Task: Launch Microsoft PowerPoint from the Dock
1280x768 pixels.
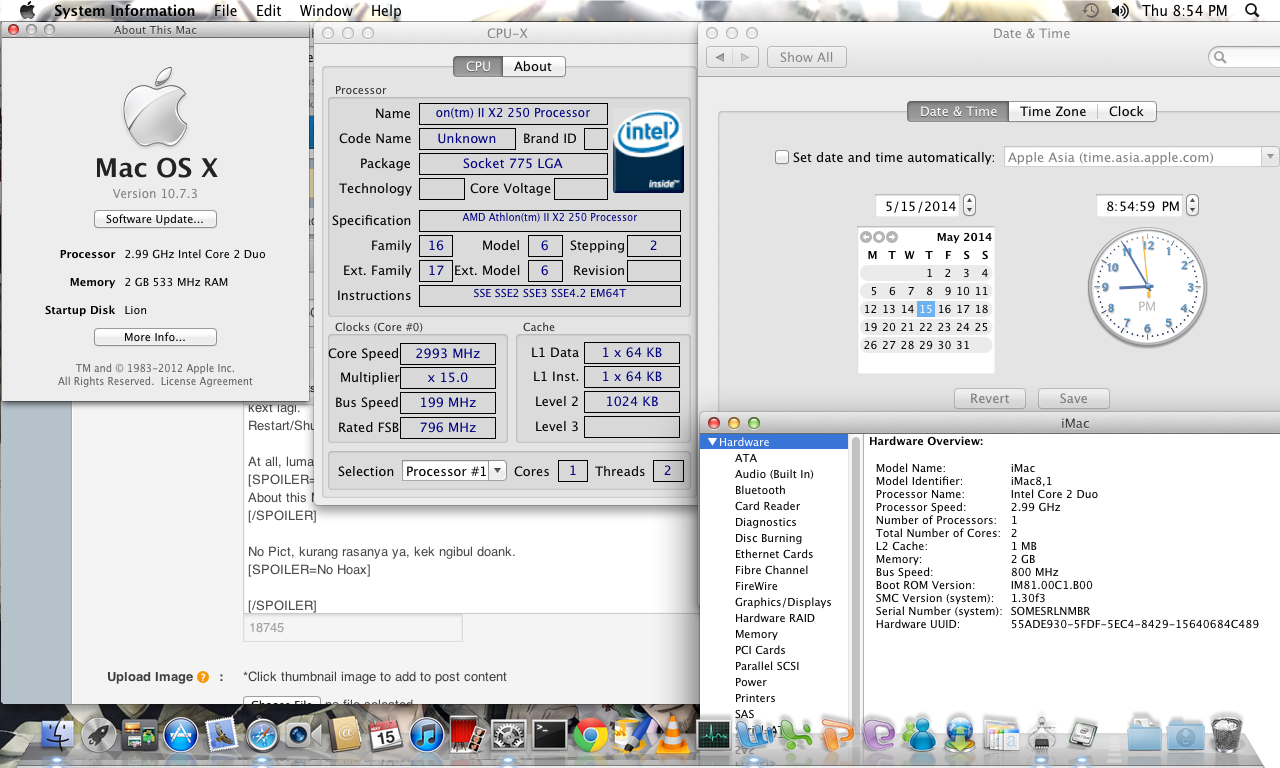Action: click(837, 736)
